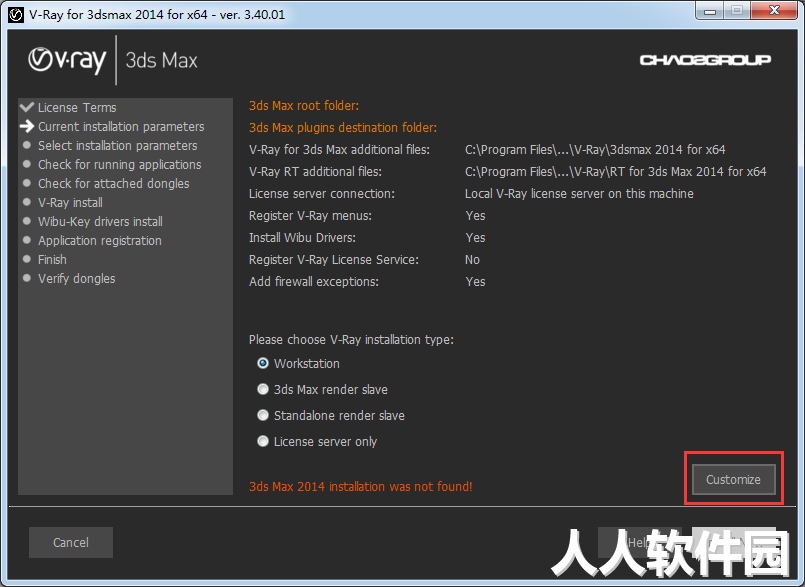Viewport: 805px width, 587px height.
Task: Click the V-Ray logo in header
Action: (x=67, y=61)
